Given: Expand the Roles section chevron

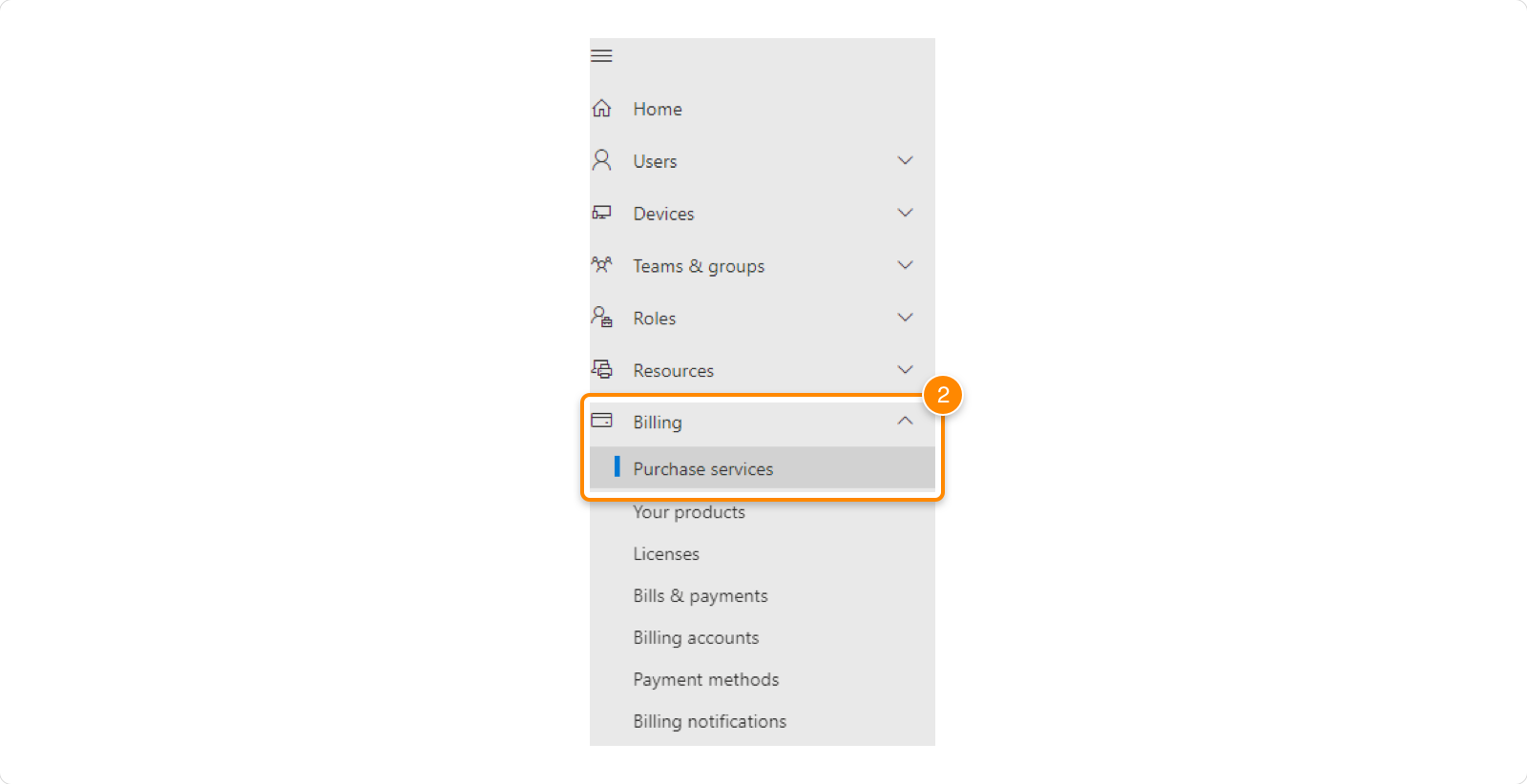Looking at the screenshot, I should click(x=905, y=318).
